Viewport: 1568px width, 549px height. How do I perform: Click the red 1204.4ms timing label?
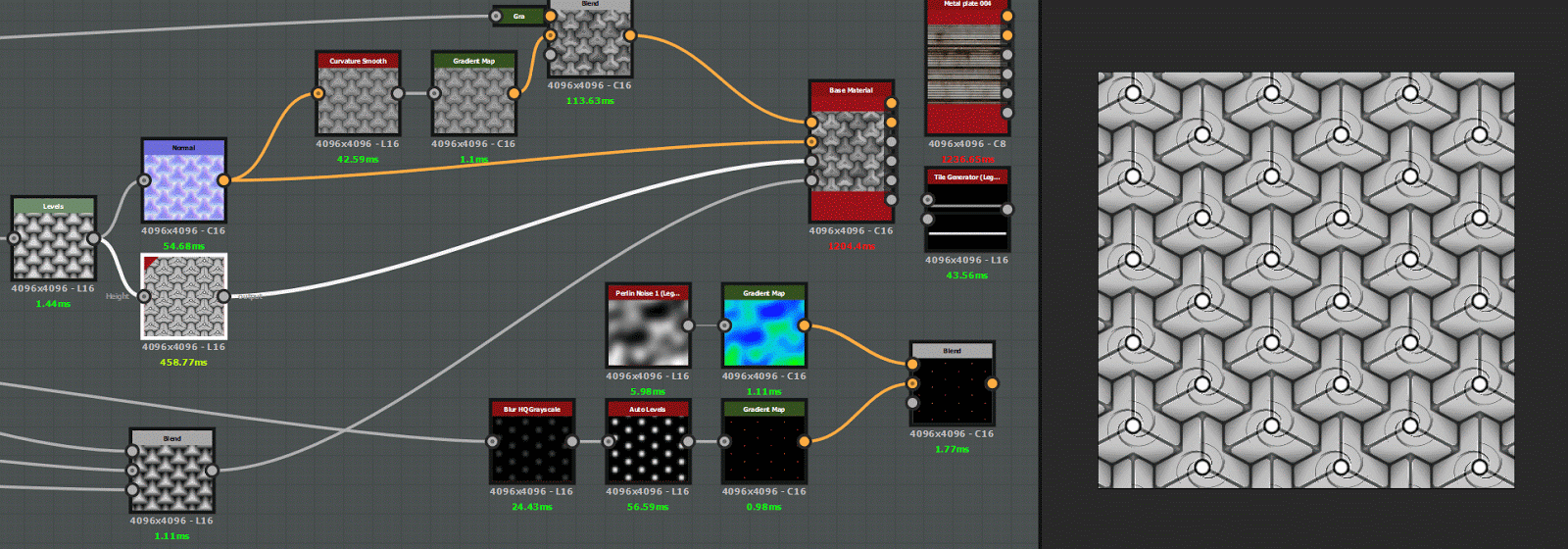click(x=851, y=246)
